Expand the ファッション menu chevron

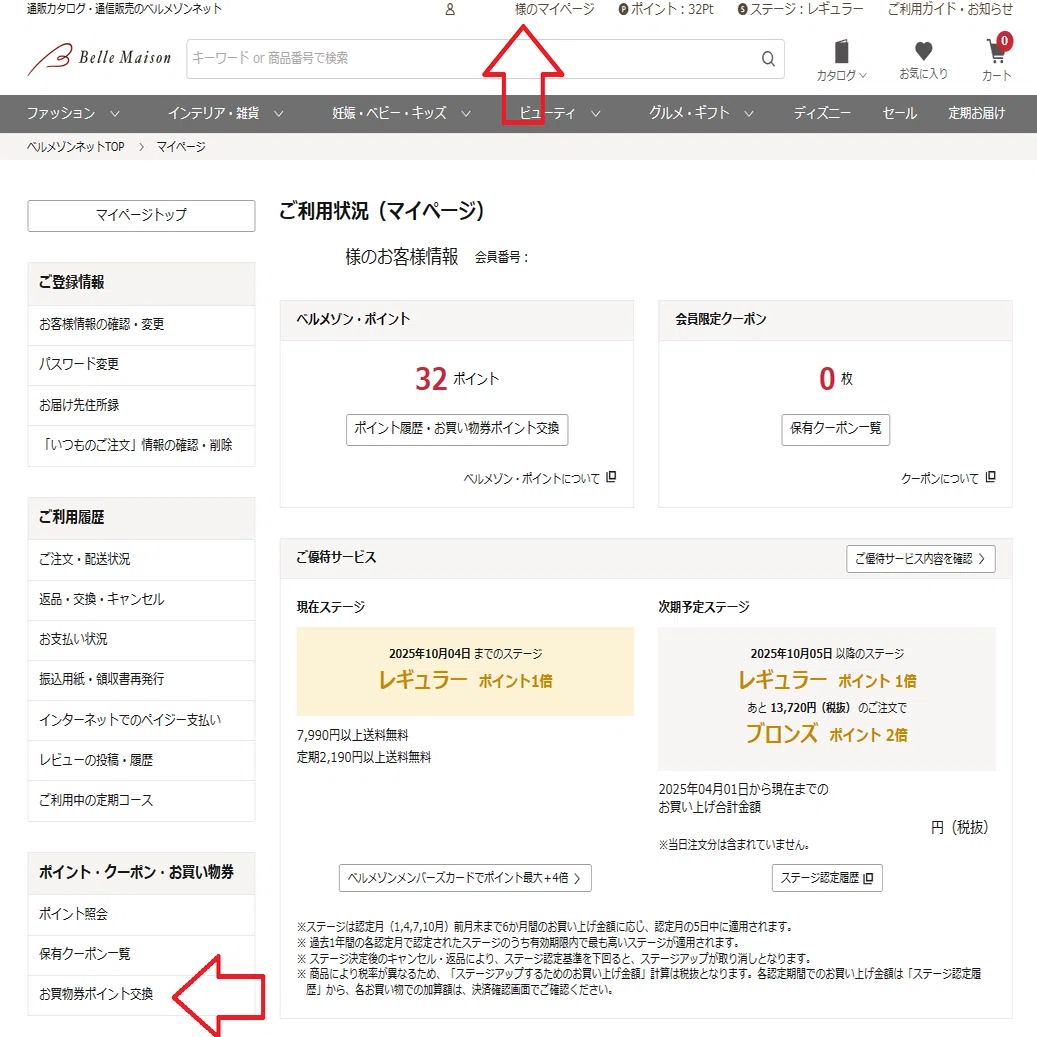tap(114, 114)
